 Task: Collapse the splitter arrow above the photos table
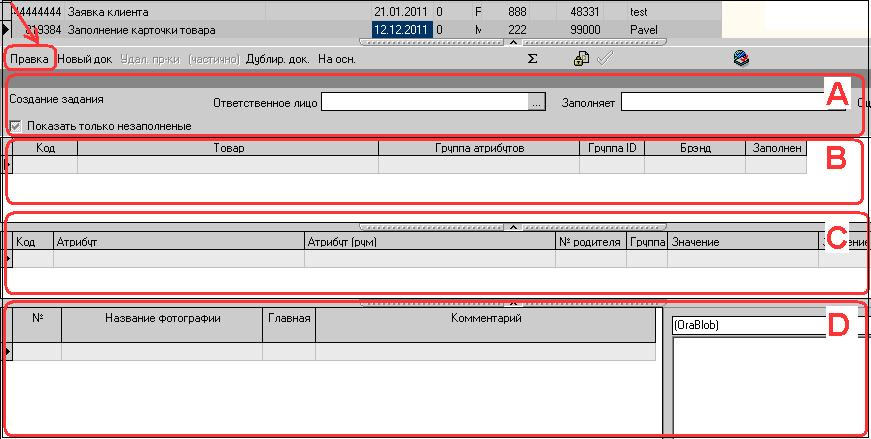(514, 303)
